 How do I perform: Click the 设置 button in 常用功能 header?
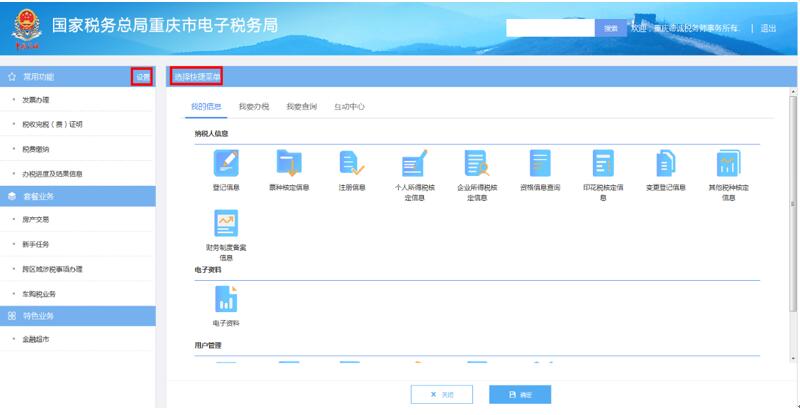click(x=142, y=77)
